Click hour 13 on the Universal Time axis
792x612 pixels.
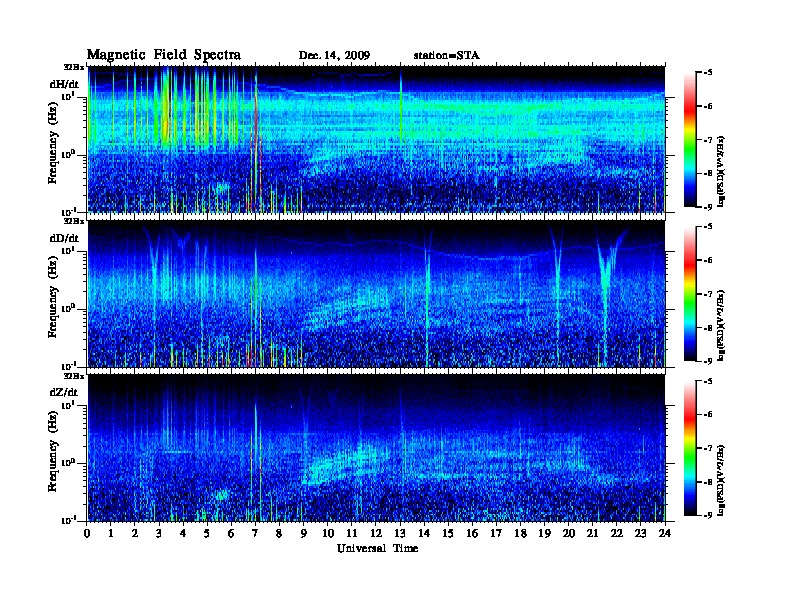point(400,533)
